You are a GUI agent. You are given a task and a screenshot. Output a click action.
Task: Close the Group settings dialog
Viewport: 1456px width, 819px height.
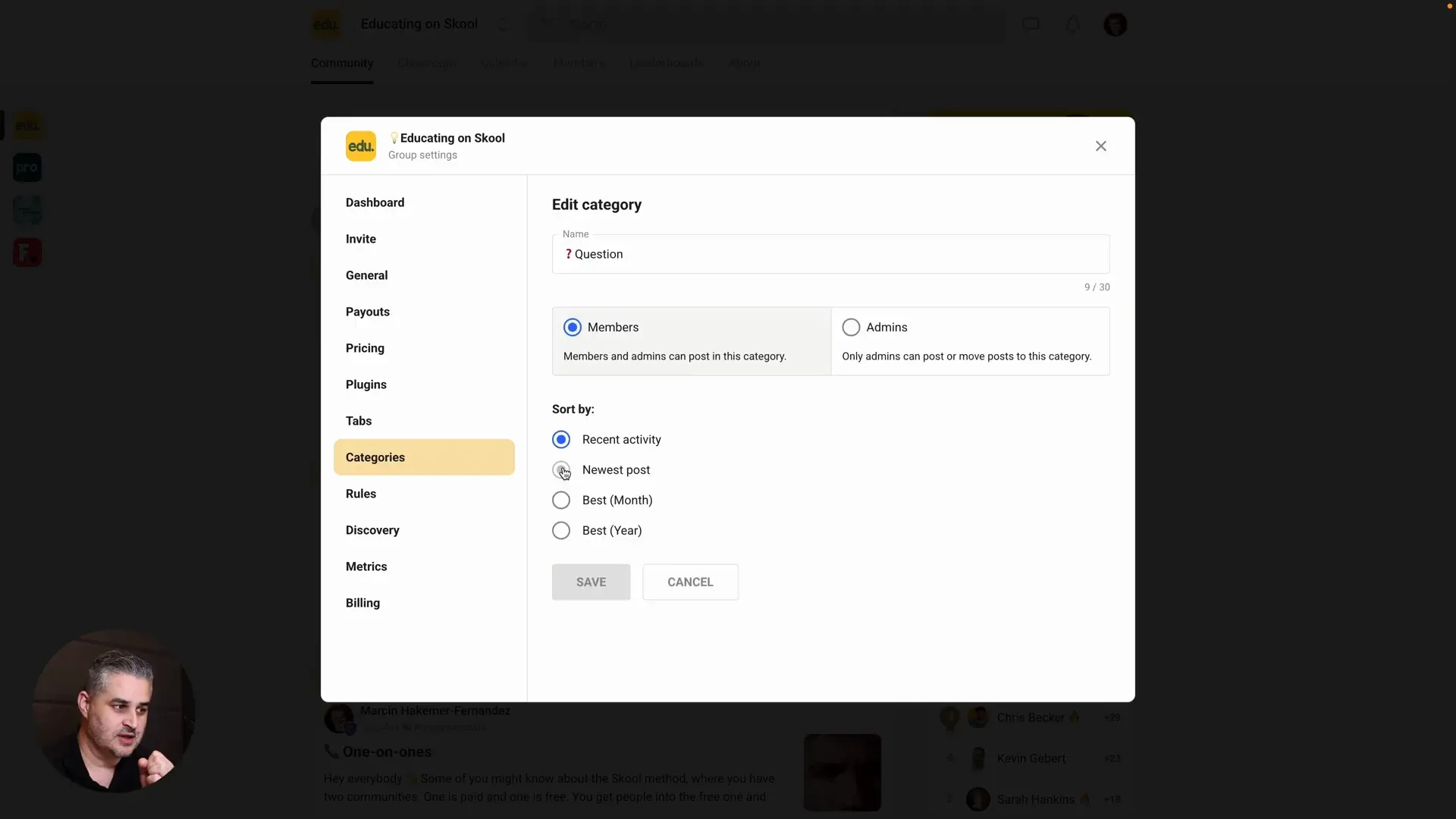[1100, 146]
